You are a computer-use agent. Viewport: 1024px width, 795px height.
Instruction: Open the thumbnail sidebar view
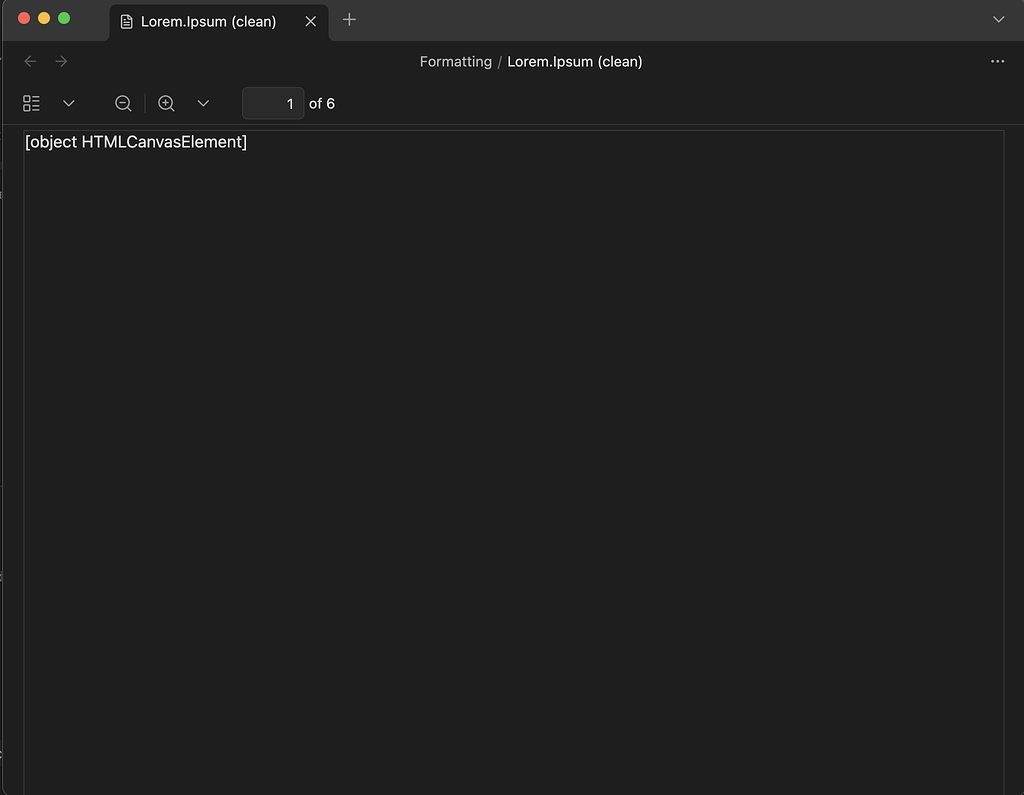[x=30, y=103]
